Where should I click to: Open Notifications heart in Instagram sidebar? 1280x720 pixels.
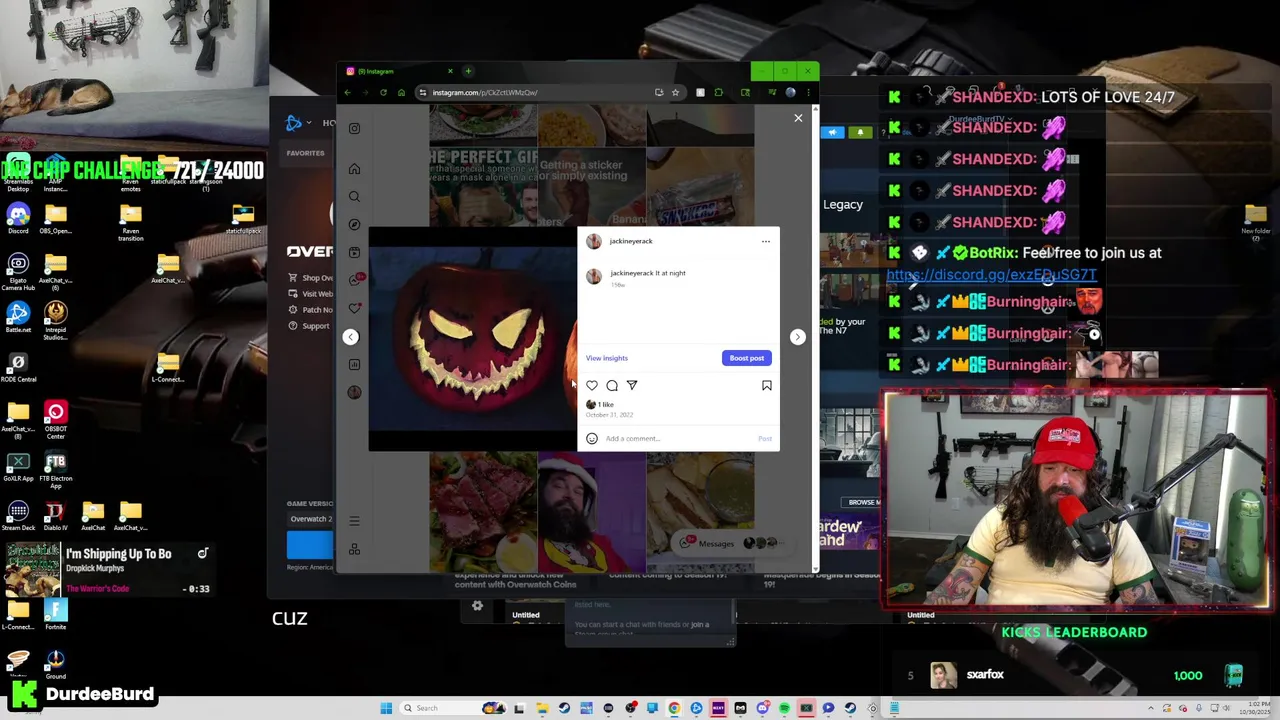coord(354,308)
